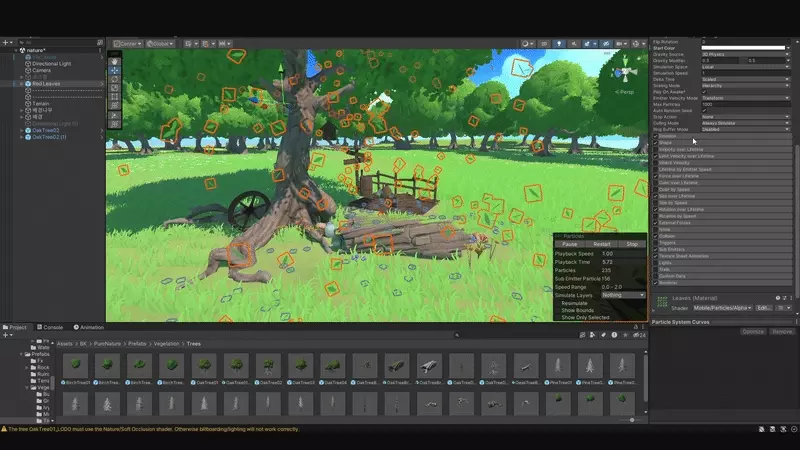Open the Simulation Space dropdown
Viewport: 800px width, 450px height.
click(745, 67)
